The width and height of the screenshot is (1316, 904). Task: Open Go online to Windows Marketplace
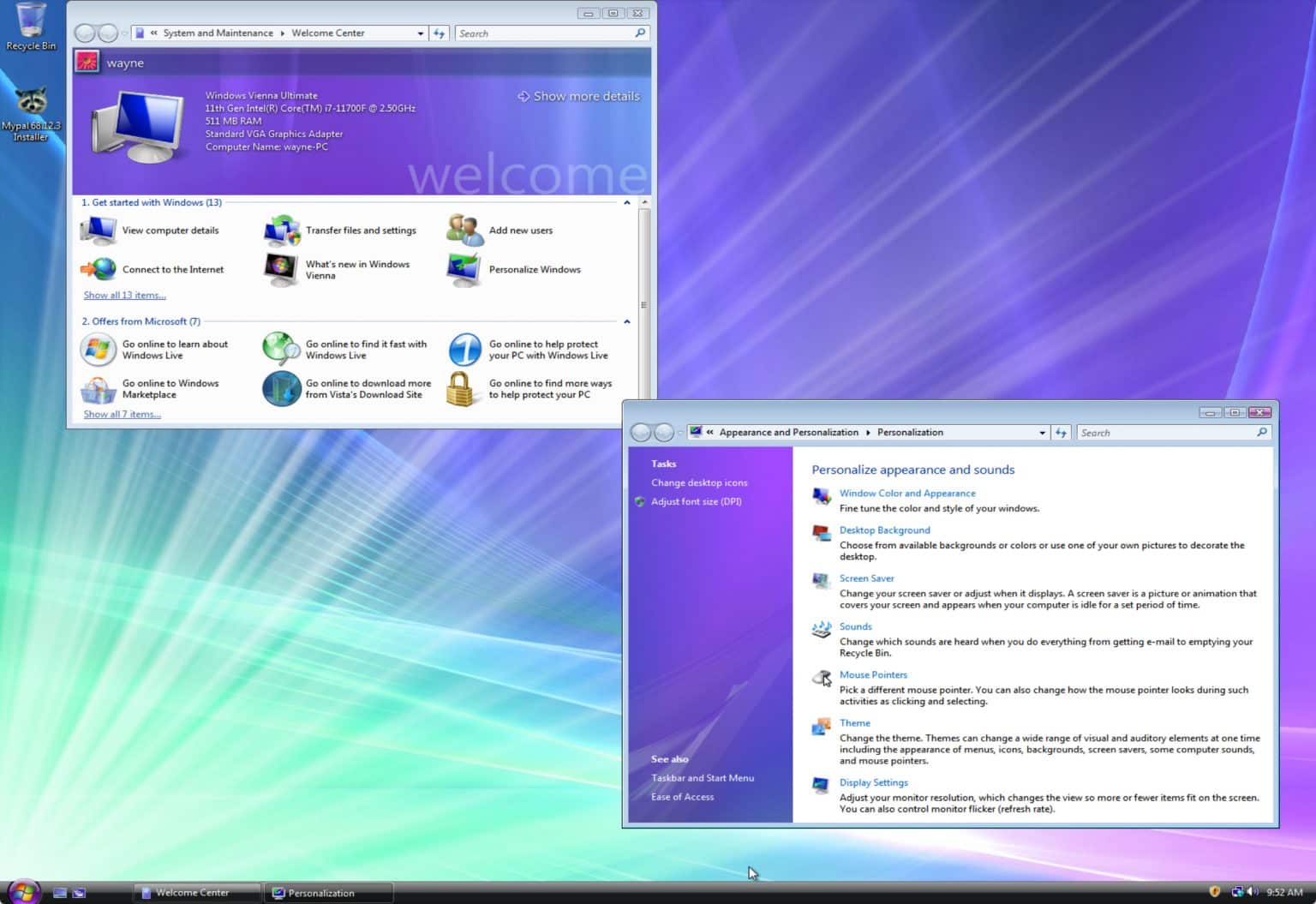coord(98,388)
